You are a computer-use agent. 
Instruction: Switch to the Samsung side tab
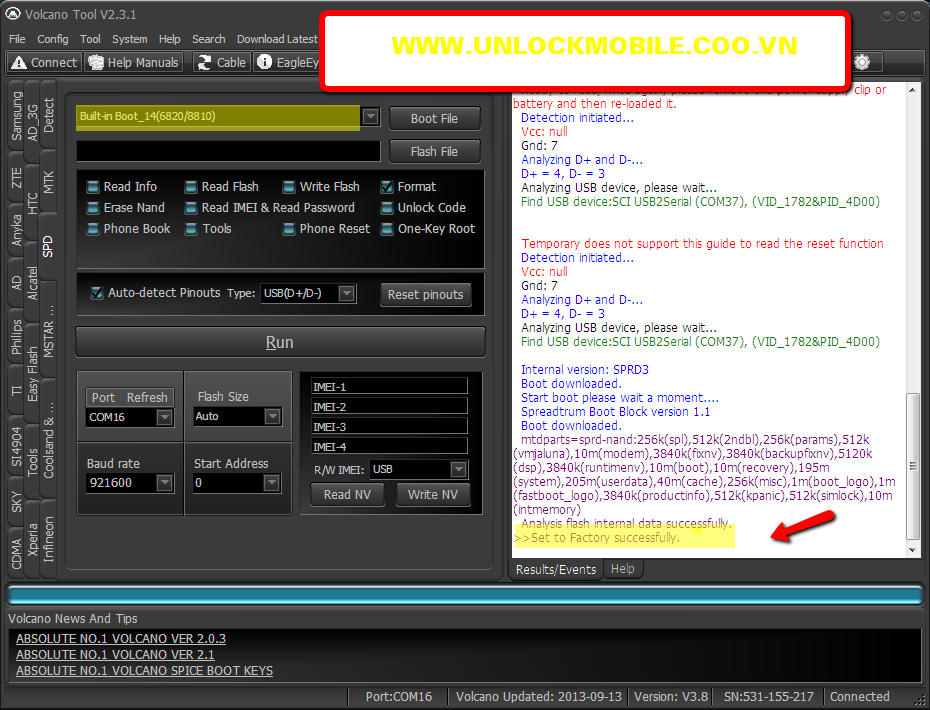[x=17, y=116]
